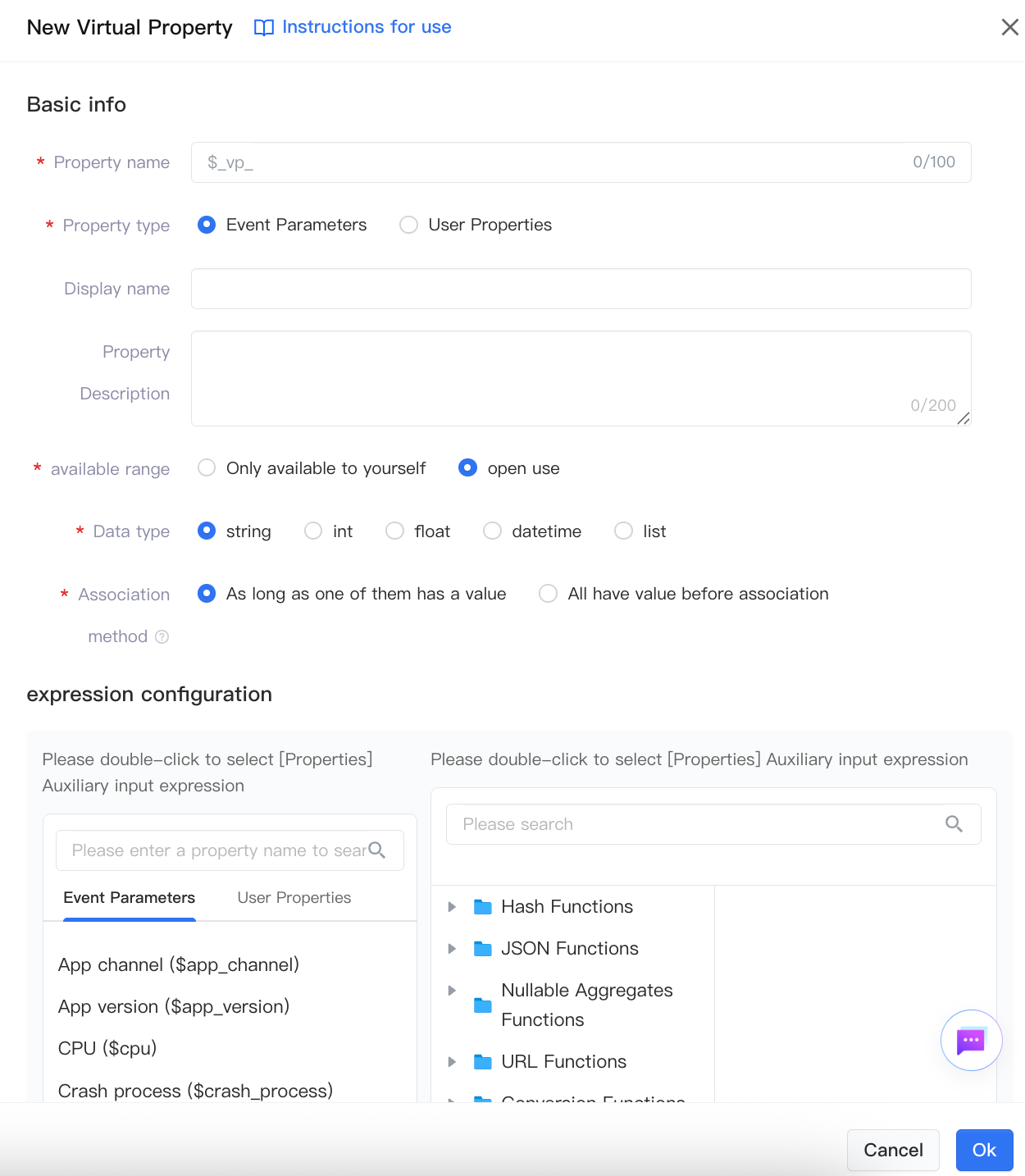The height and width of the screenshot is (1176, 1025).
Task: Focus the Property name input field
Action: click(581, 162)
